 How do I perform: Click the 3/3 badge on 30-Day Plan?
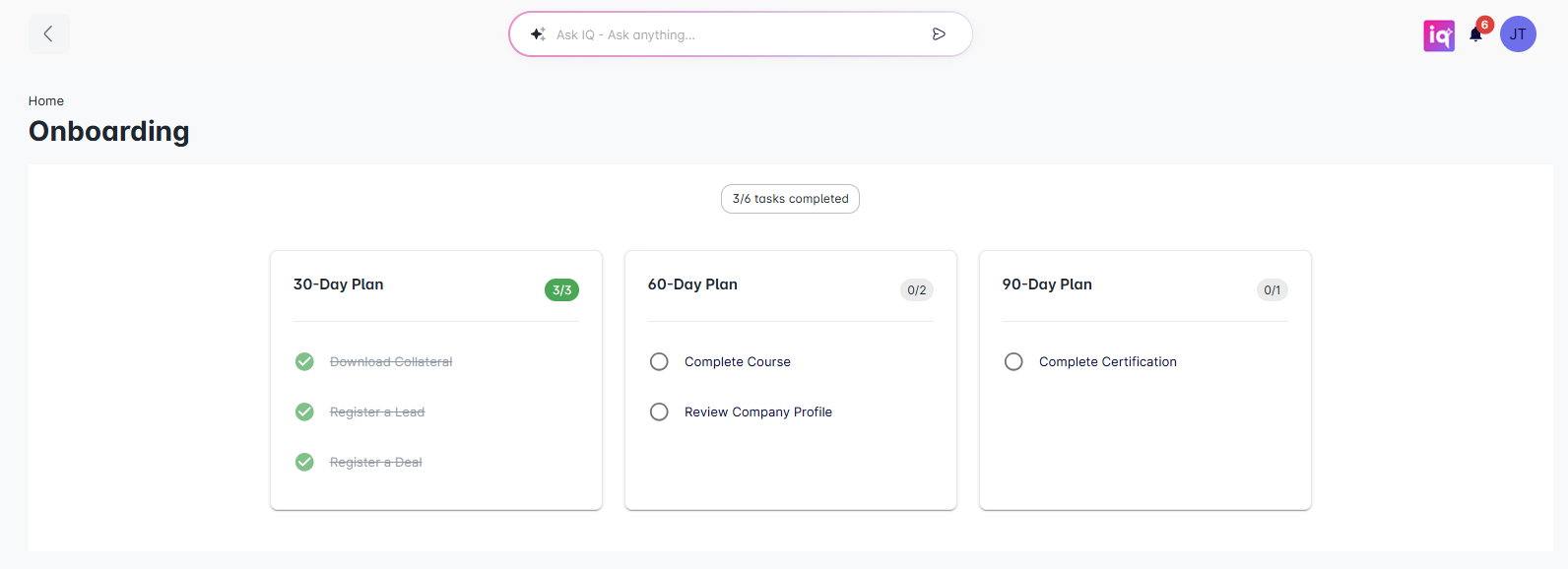point(561,290)
